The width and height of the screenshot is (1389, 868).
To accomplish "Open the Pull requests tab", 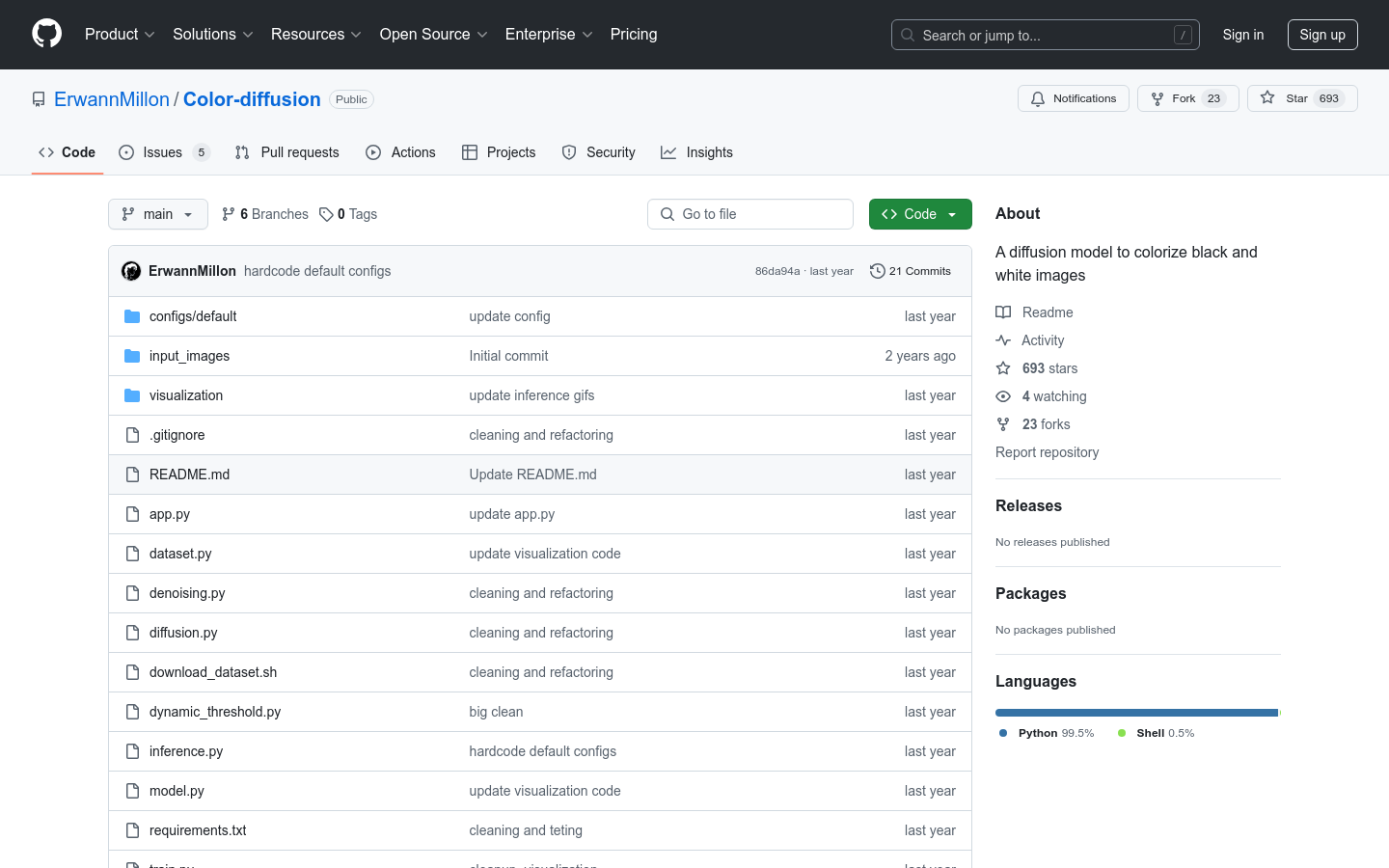I will pos(287,152).
